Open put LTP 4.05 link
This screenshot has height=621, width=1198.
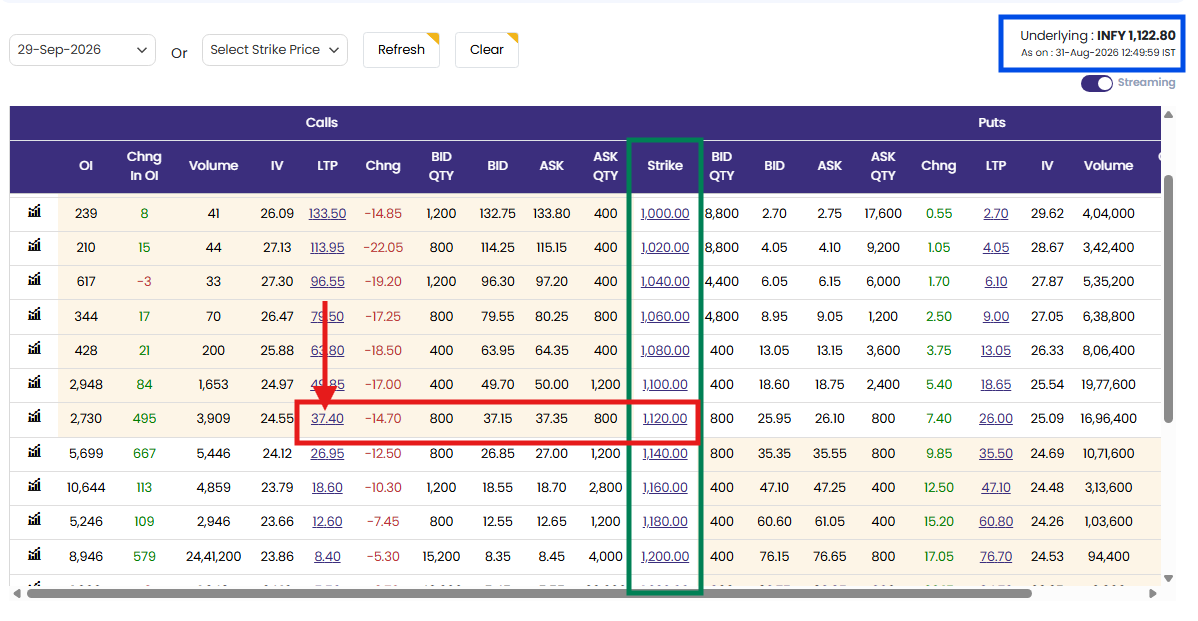[x=996, y=247]
